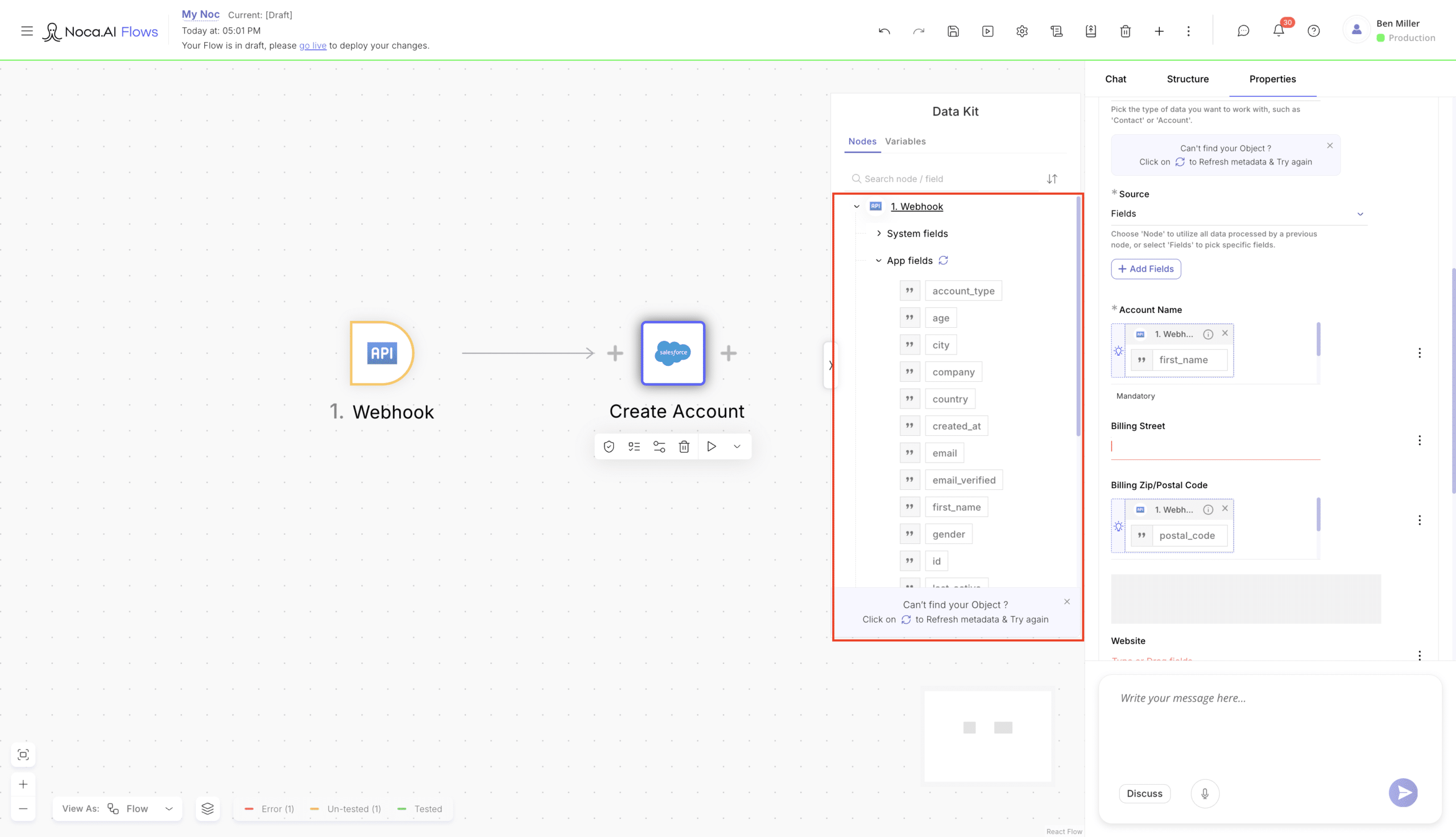Open the hamburger main menu
1456x837 pixels.
pyautogui.click(x=27, y=31)
